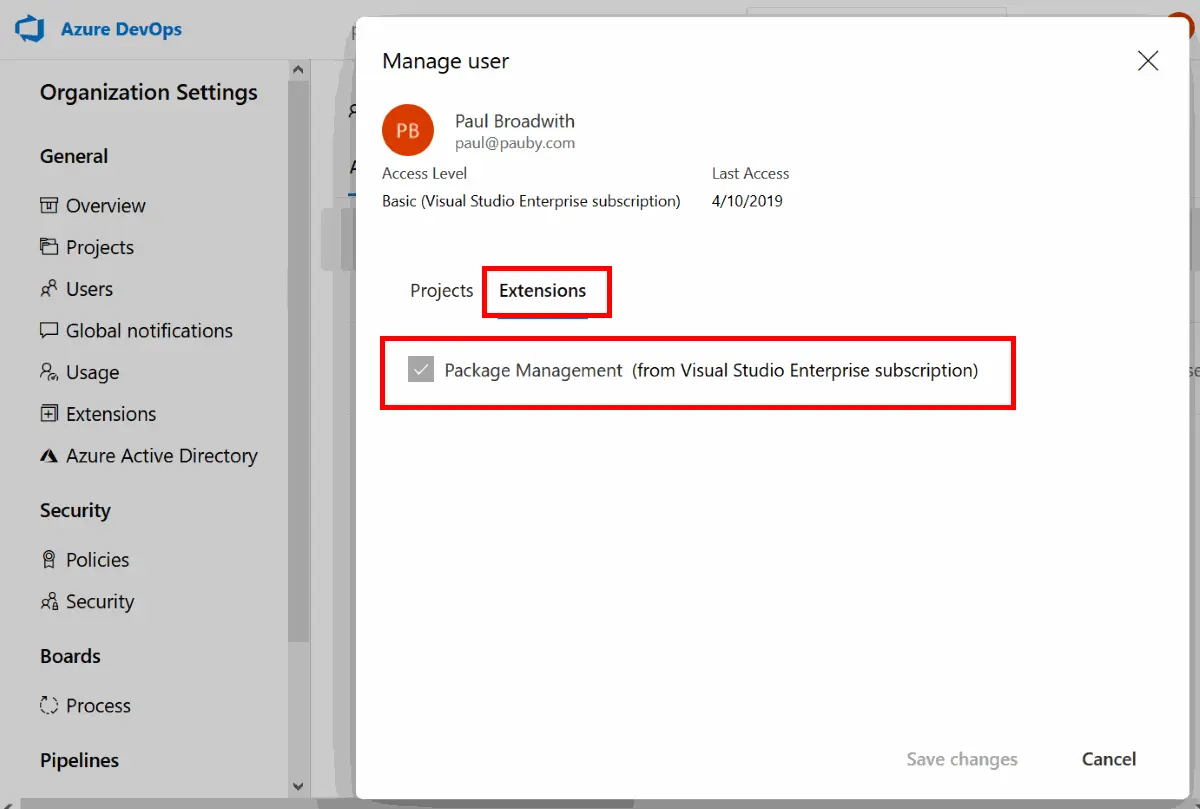Click the Azure DevOps logo icon
Screen dimensions: 1200x809
30,29
